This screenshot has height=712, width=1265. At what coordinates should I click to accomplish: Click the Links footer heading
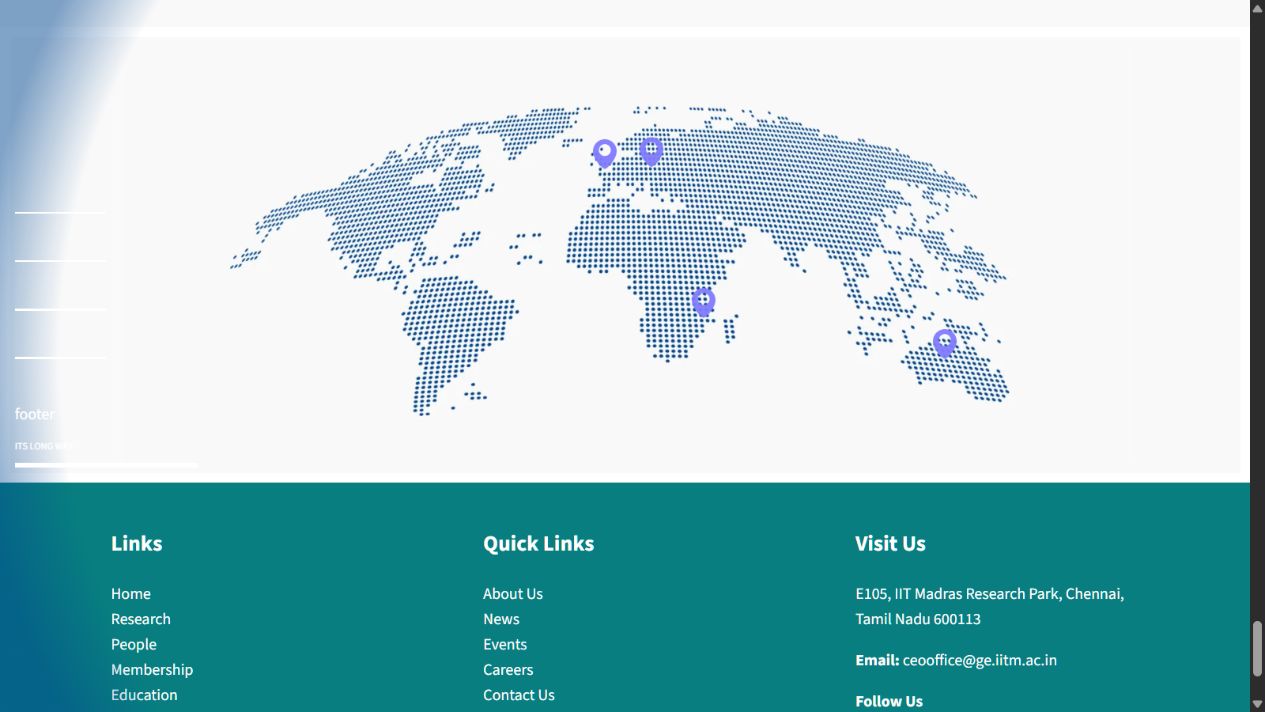136,544
